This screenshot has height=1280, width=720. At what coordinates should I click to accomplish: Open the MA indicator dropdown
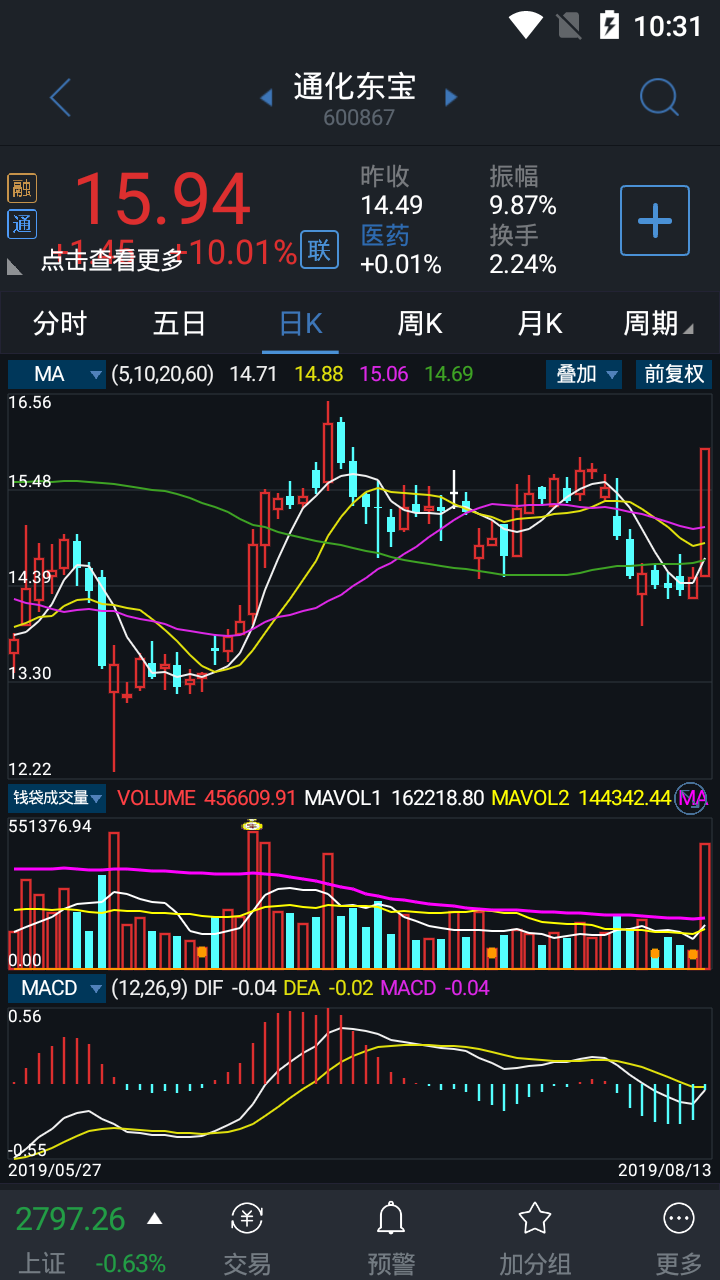57,374
